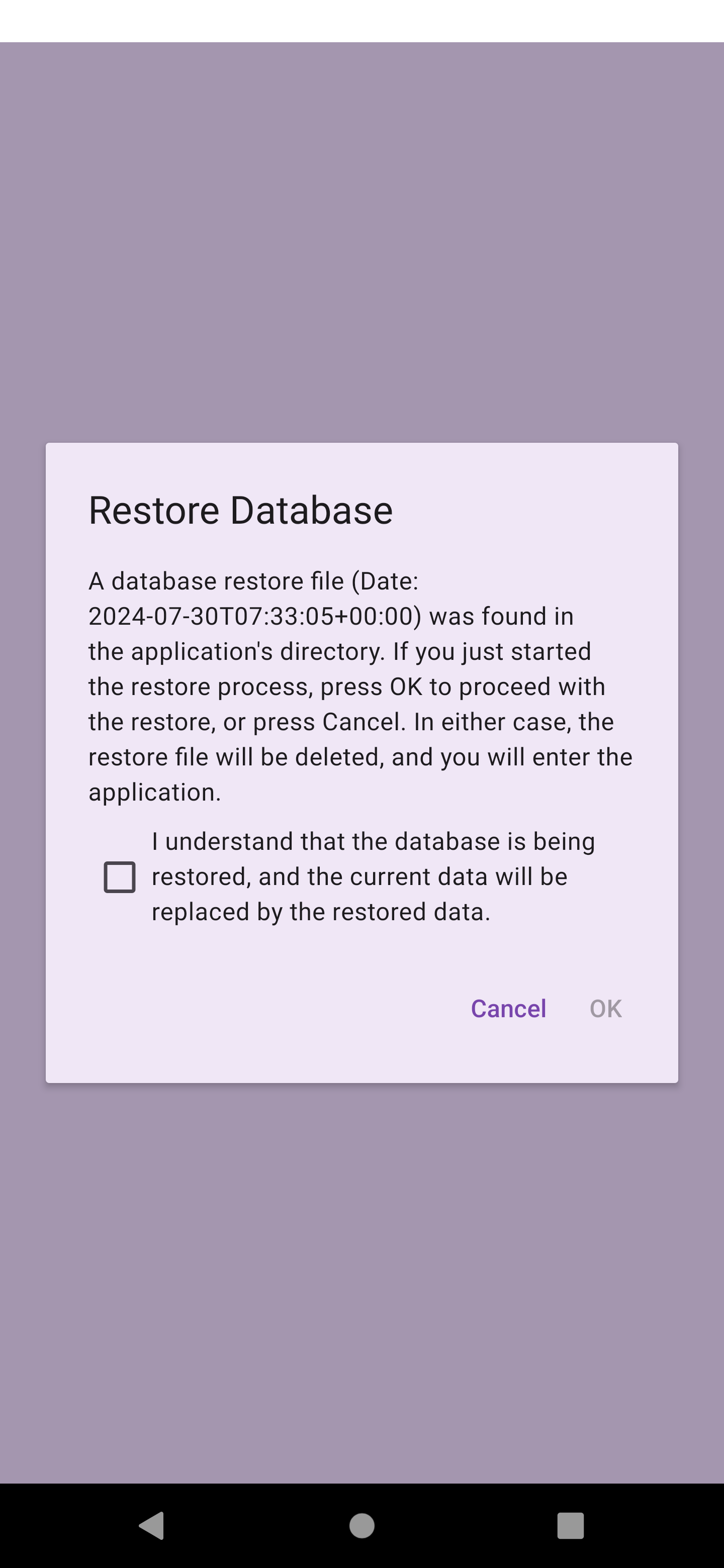Open recent apps via square icon

tap(571, 1525)
